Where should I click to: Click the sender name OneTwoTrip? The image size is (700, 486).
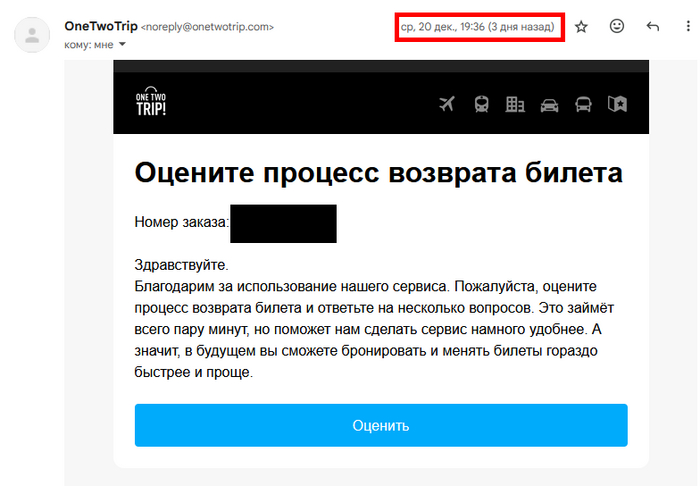tap(101, 26)
